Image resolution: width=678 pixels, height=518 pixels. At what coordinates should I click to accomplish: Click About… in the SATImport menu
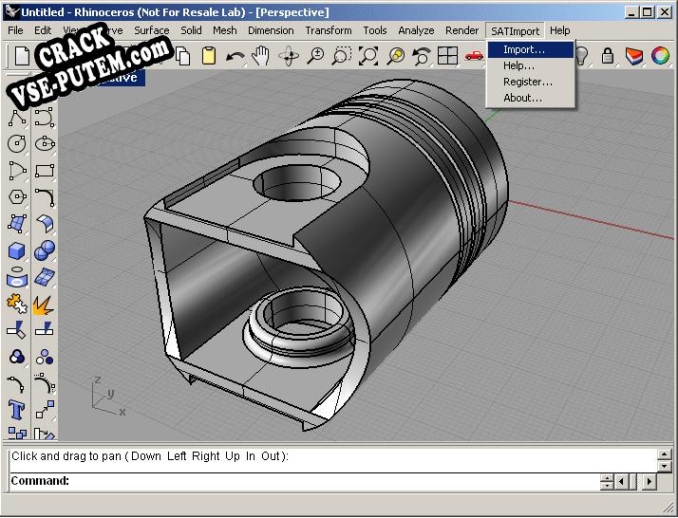523,98
